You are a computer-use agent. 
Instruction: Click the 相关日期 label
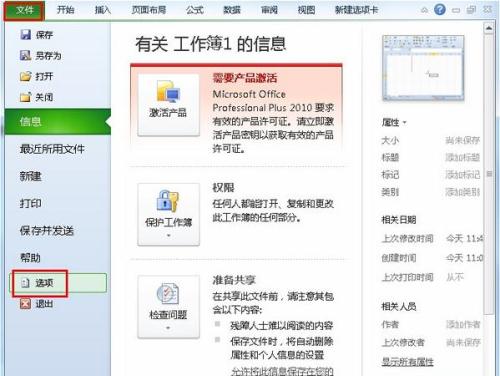pyautogui.click(x=399, y=220)
